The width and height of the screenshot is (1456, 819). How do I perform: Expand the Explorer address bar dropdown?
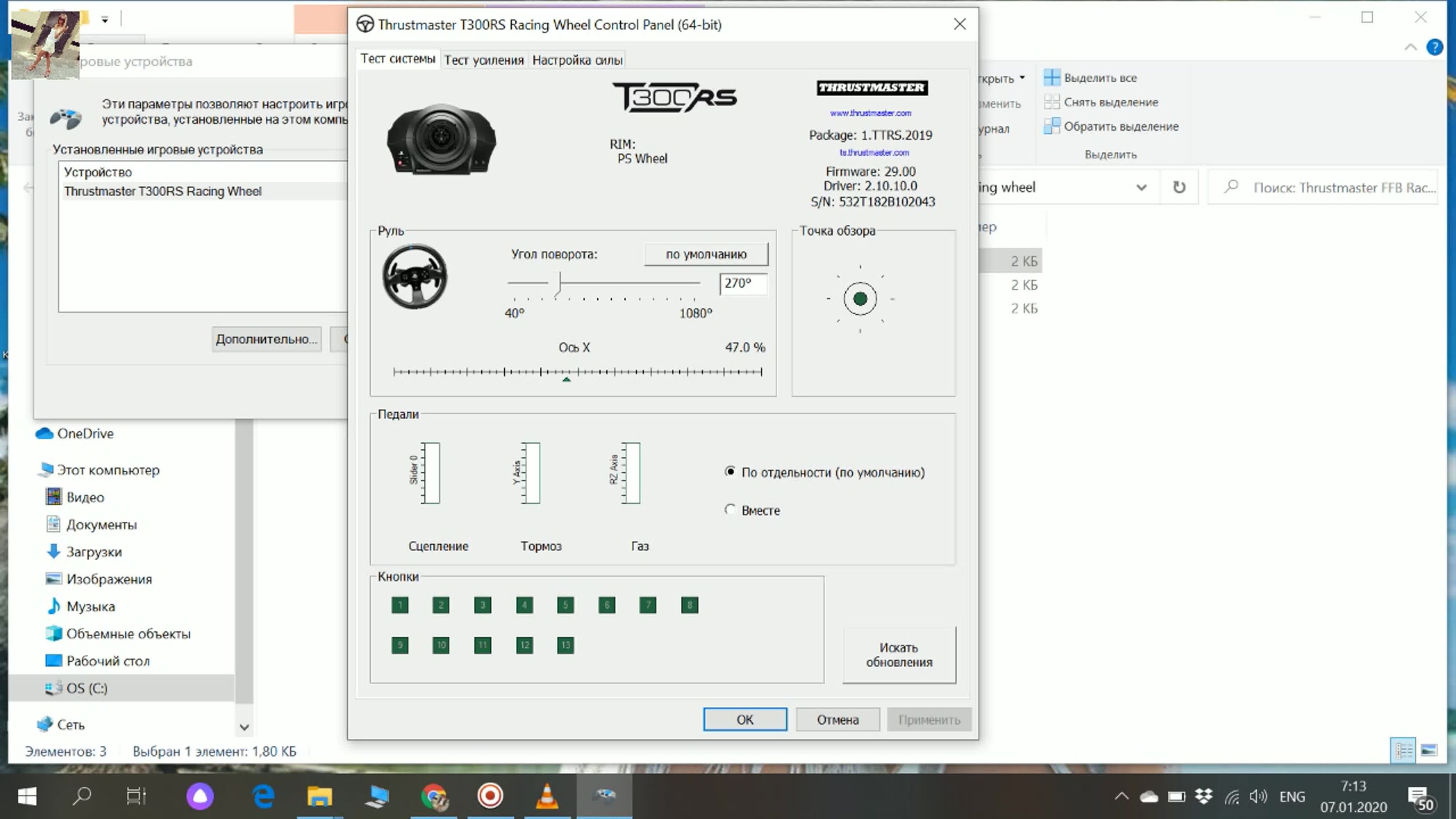click(x=1141, y=188)
